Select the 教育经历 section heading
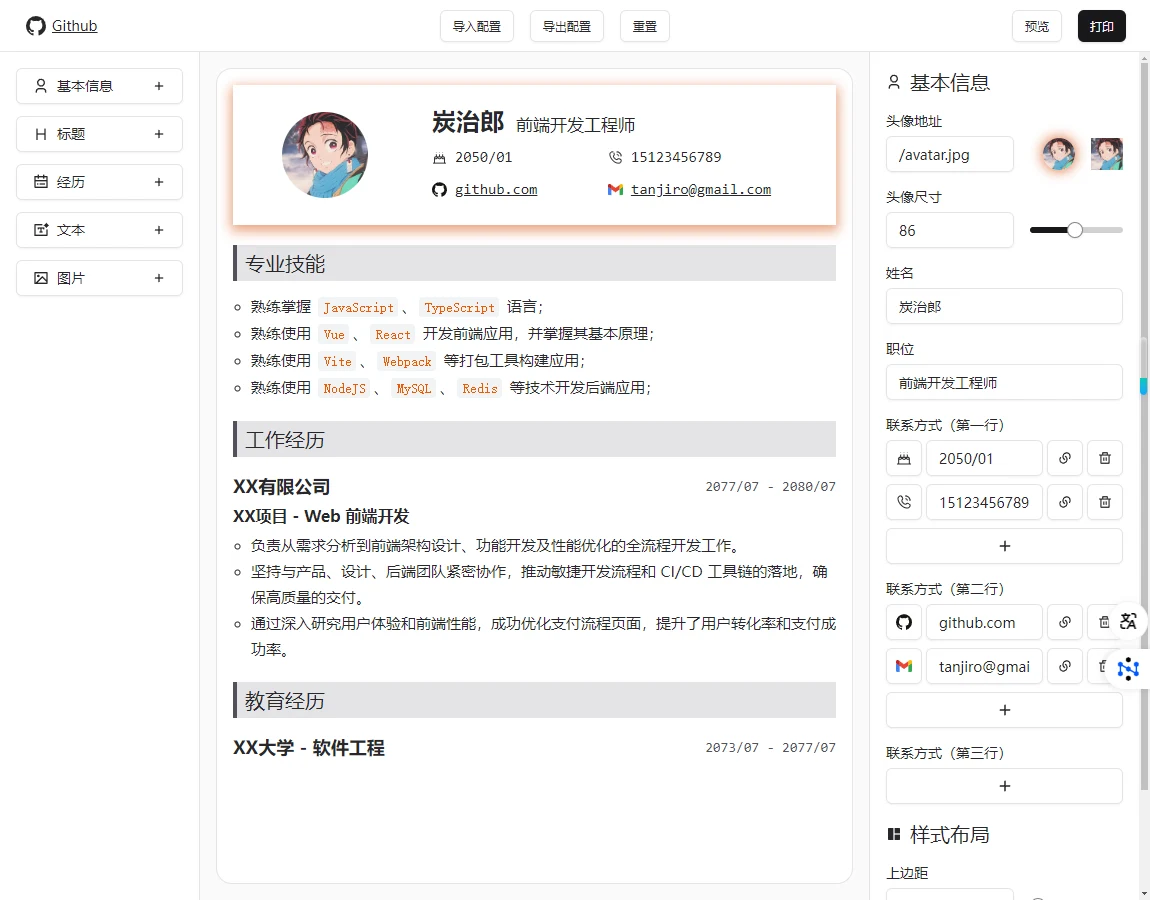Image resolution: width=1150 pixels, height=900 pixels. [534, 700]
